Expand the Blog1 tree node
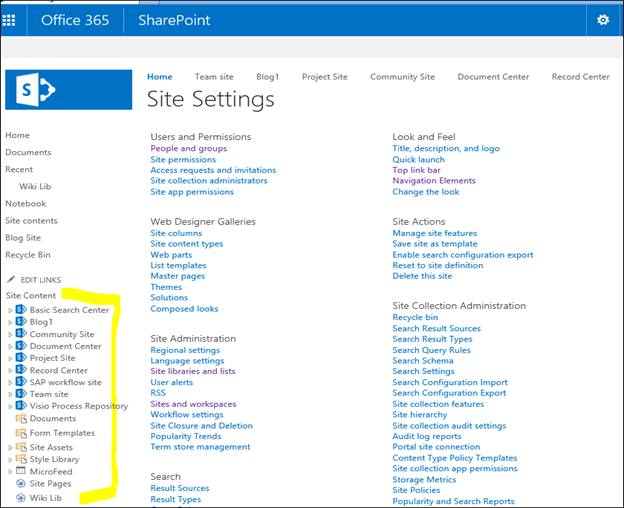 10,322
